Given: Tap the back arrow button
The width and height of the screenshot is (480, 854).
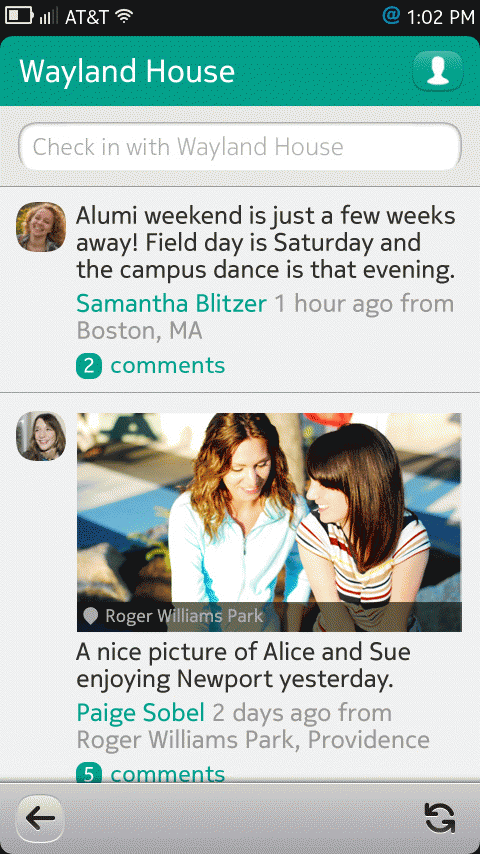Looking at the screenshot, I should point(40,819).
